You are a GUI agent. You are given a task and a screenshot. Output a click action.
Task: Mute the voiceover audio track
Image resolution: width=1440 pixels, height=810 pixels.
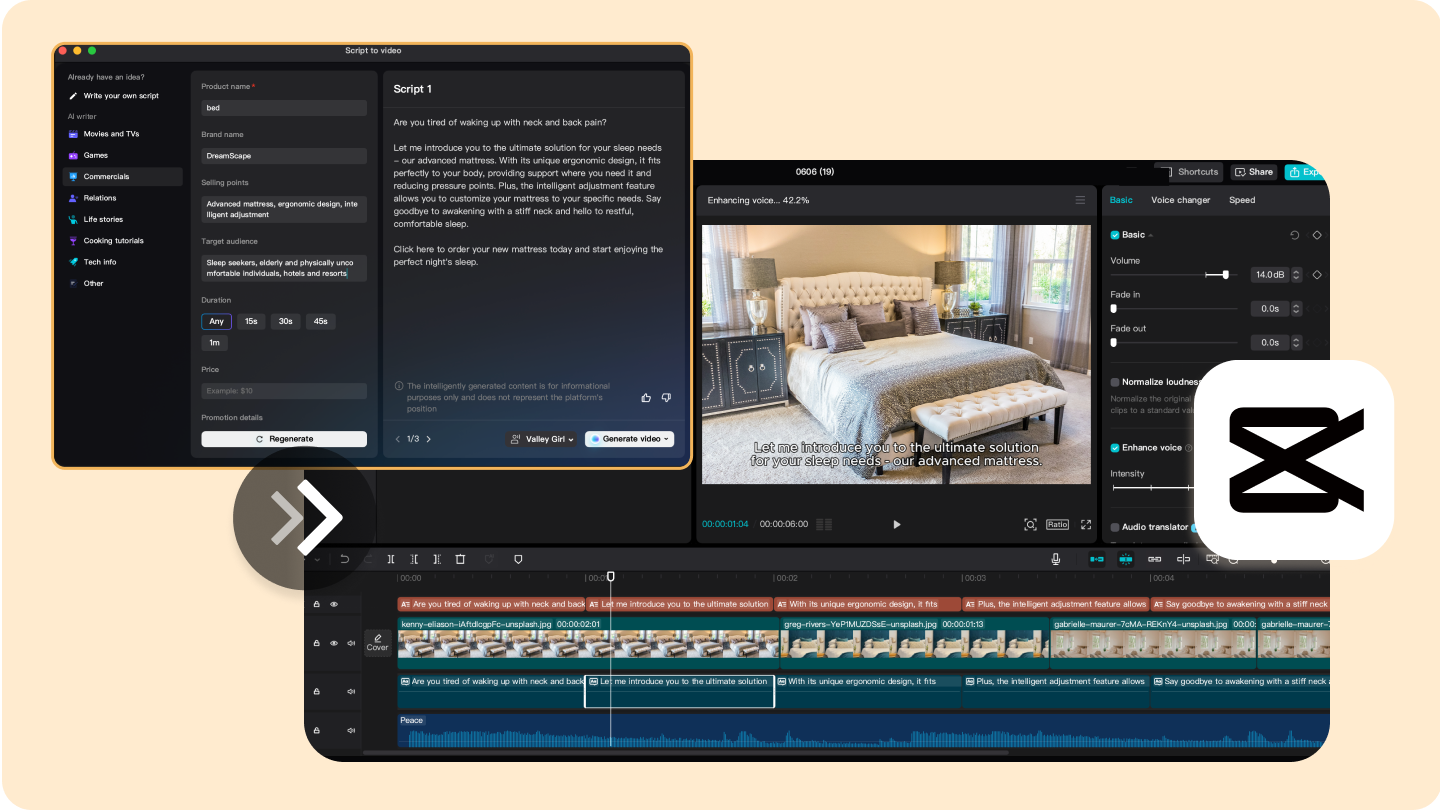(351, 691)
